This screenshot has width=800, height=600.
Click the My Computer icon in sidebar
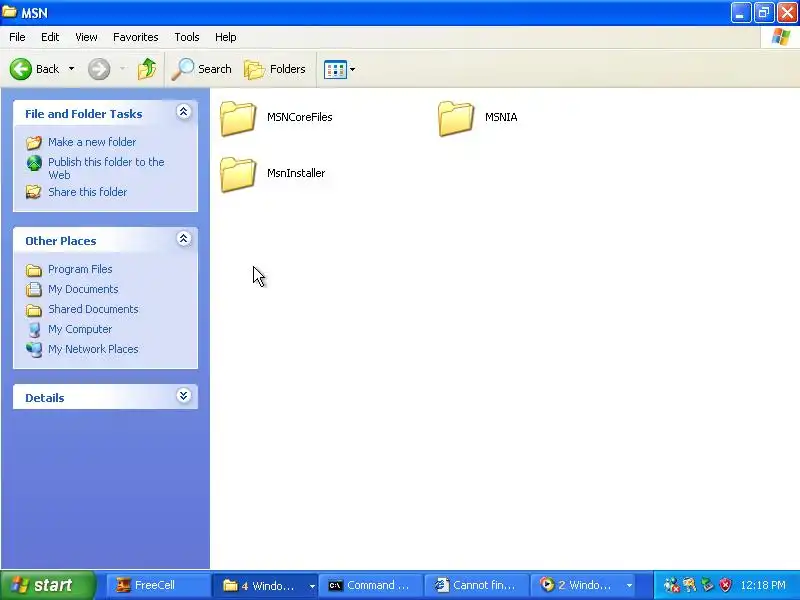(34, 330)
